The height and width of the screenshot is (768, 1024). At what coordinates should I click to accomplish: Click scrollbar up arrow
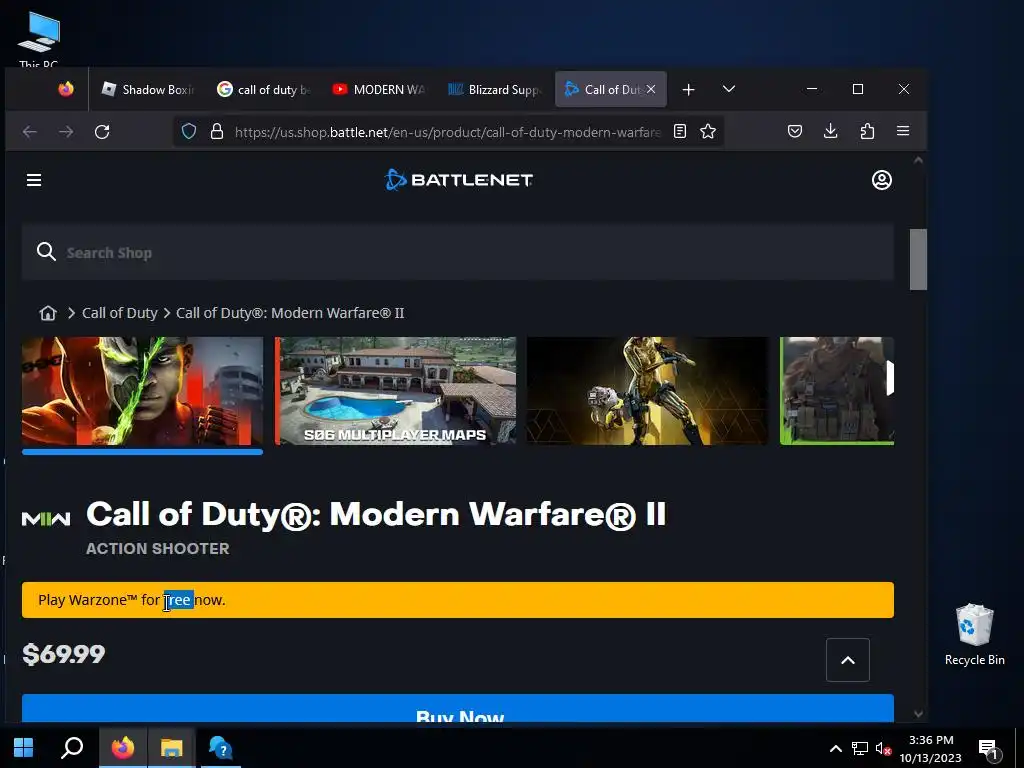pos(918,160)
